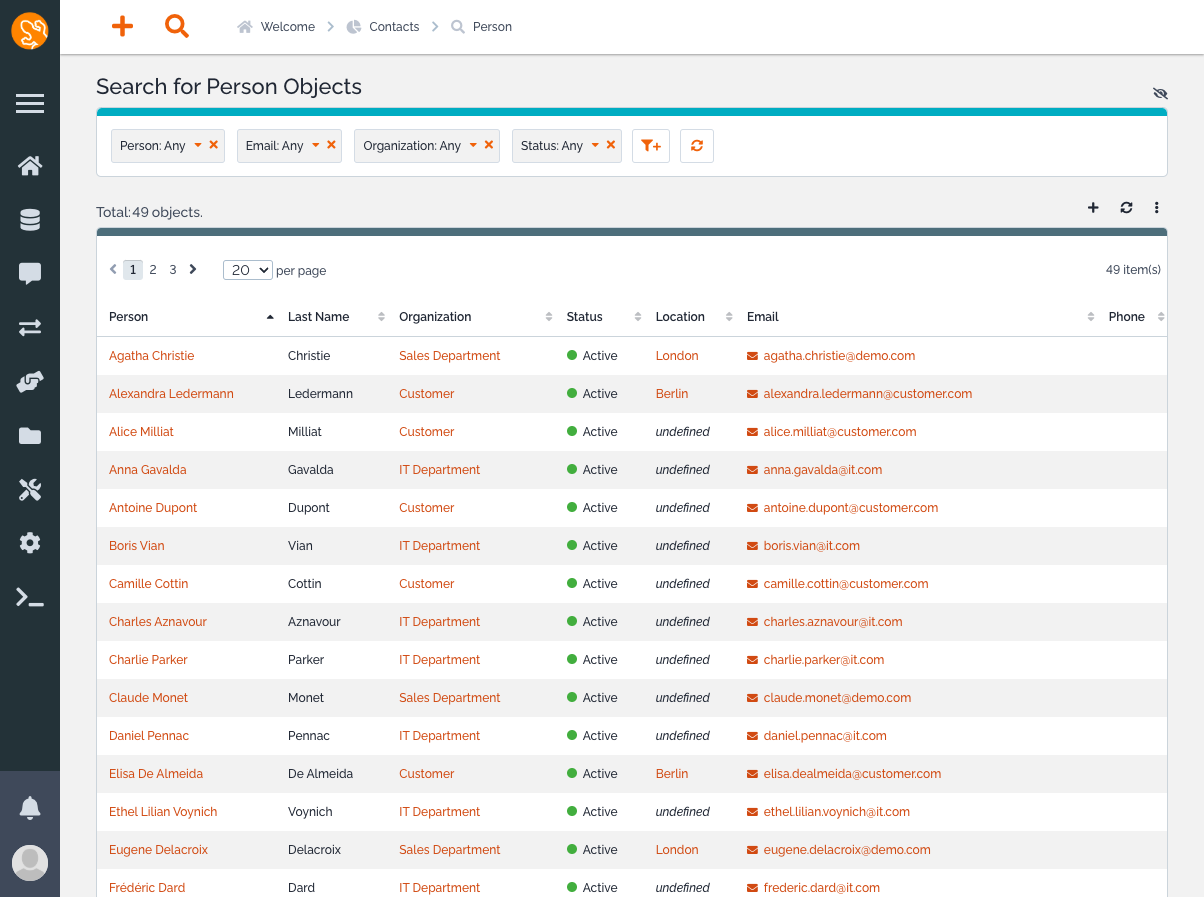Open the exchange arrows sidebar menu

click(x=30, y=328)
